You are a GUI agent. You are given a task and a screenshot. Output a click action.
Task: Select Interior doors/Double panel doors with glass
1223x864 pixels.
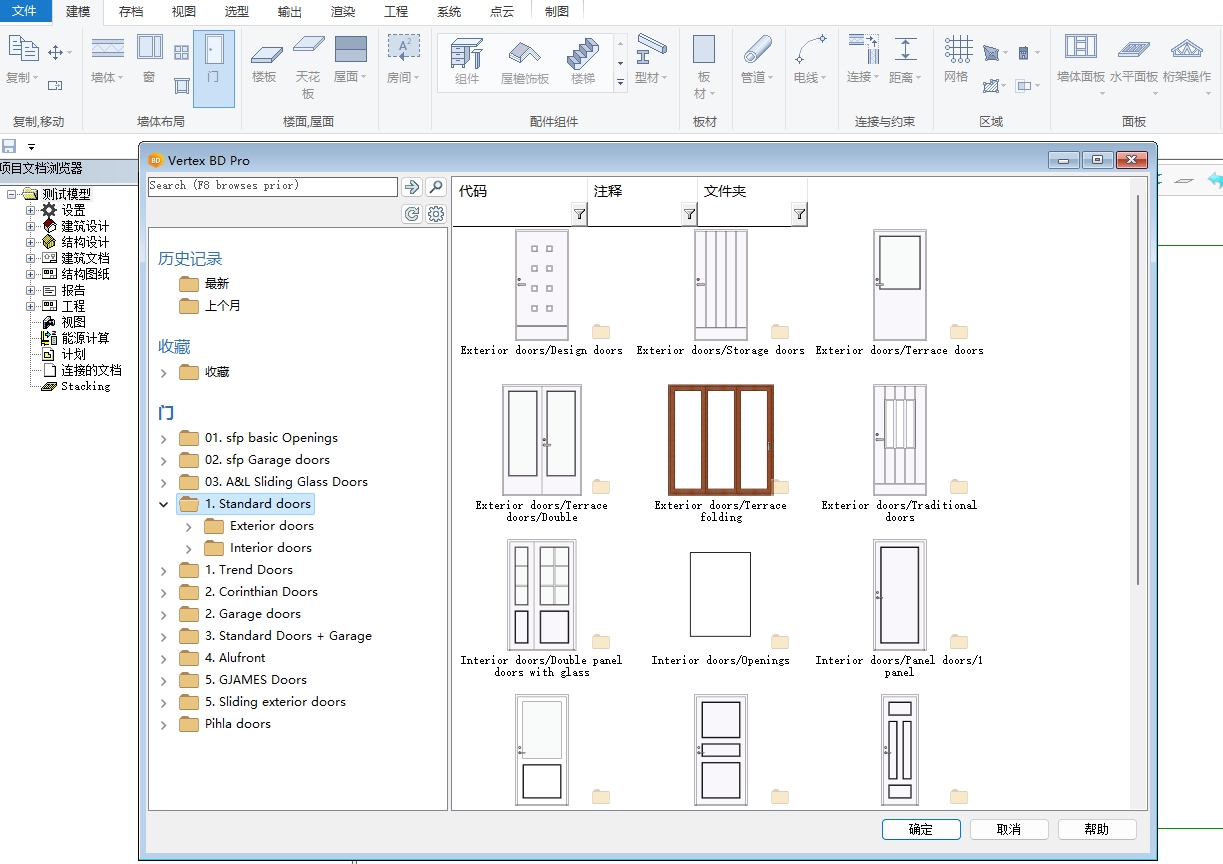tap(541, 595)
